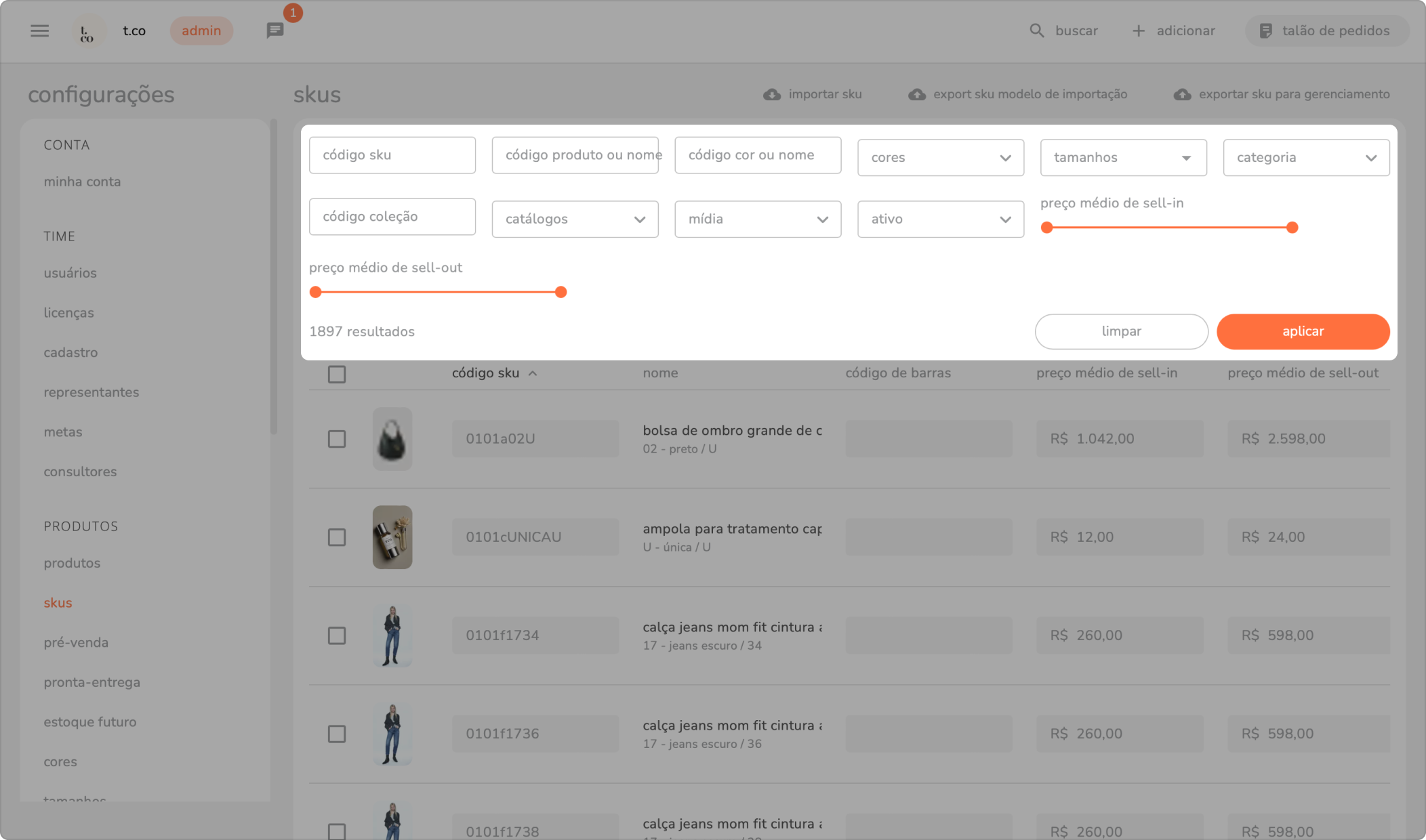Click the t.co logo avatar
Screen dimensions: 1426x840
87,31
